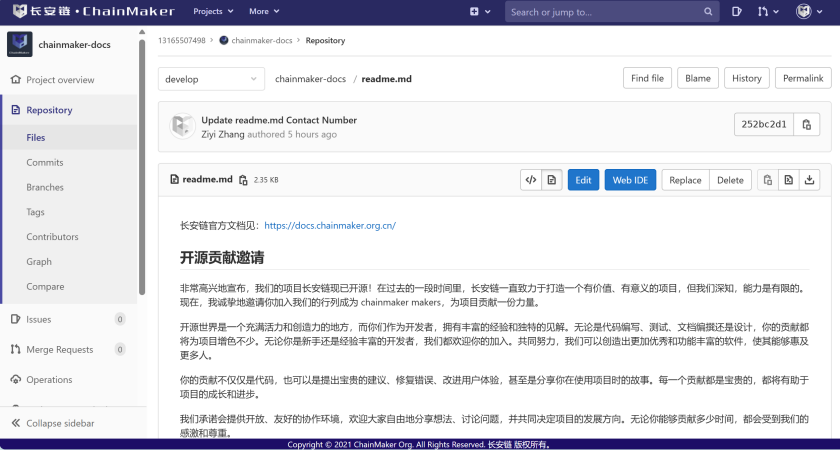Image resolution: width=840 pixels, height=450 pixels.
Task: Click the readme.md file path name
Action: coord(386,79)
